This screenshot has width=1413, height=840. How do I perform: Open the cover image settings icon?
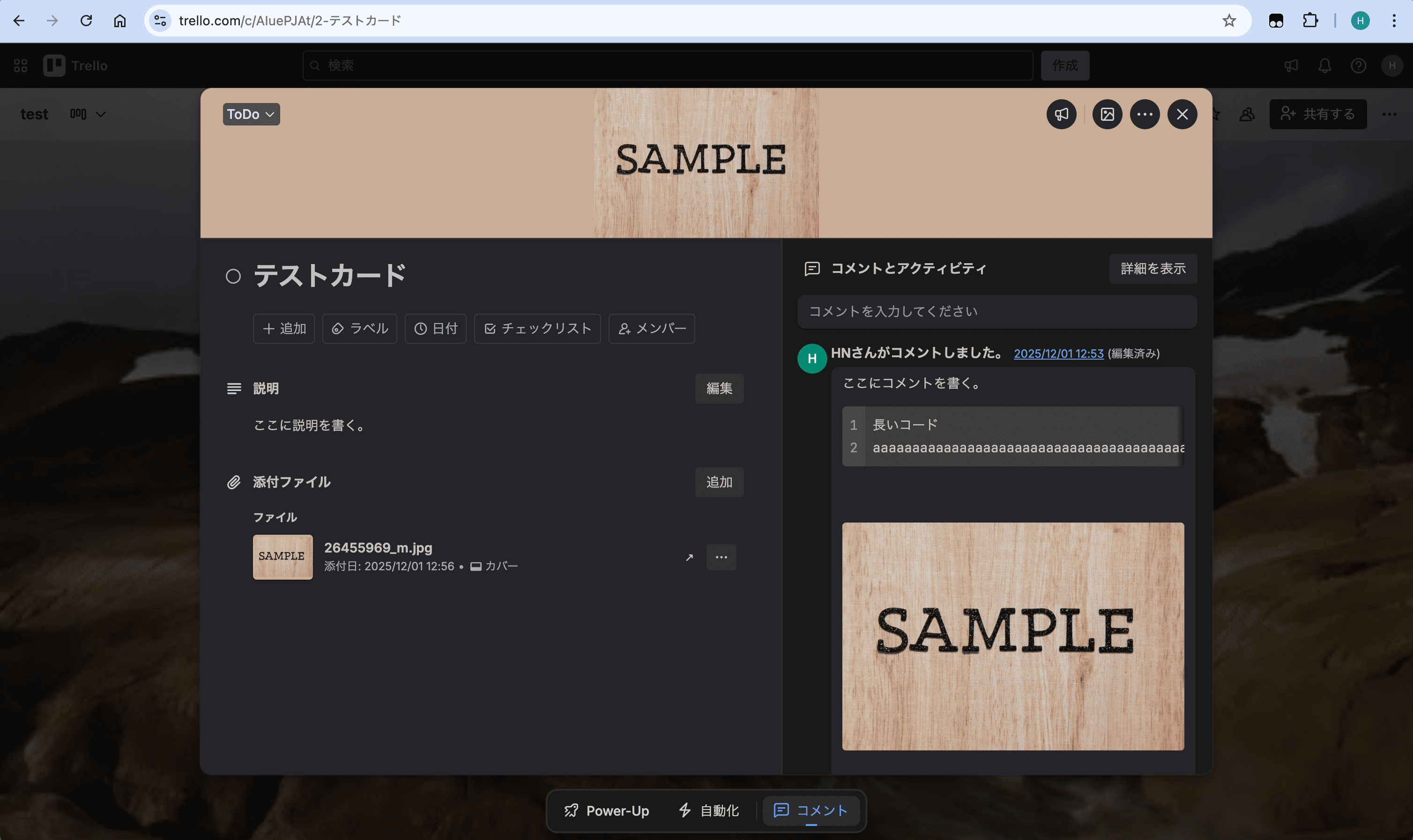[1107, 114]
